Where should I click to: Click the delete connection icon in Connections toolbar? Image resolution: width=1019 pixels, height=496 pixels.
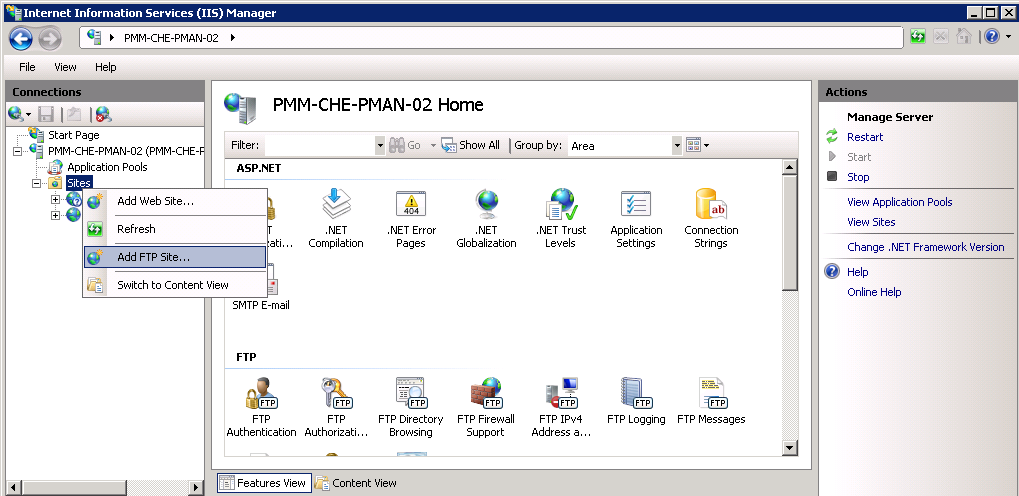click(x=103, y=115)
